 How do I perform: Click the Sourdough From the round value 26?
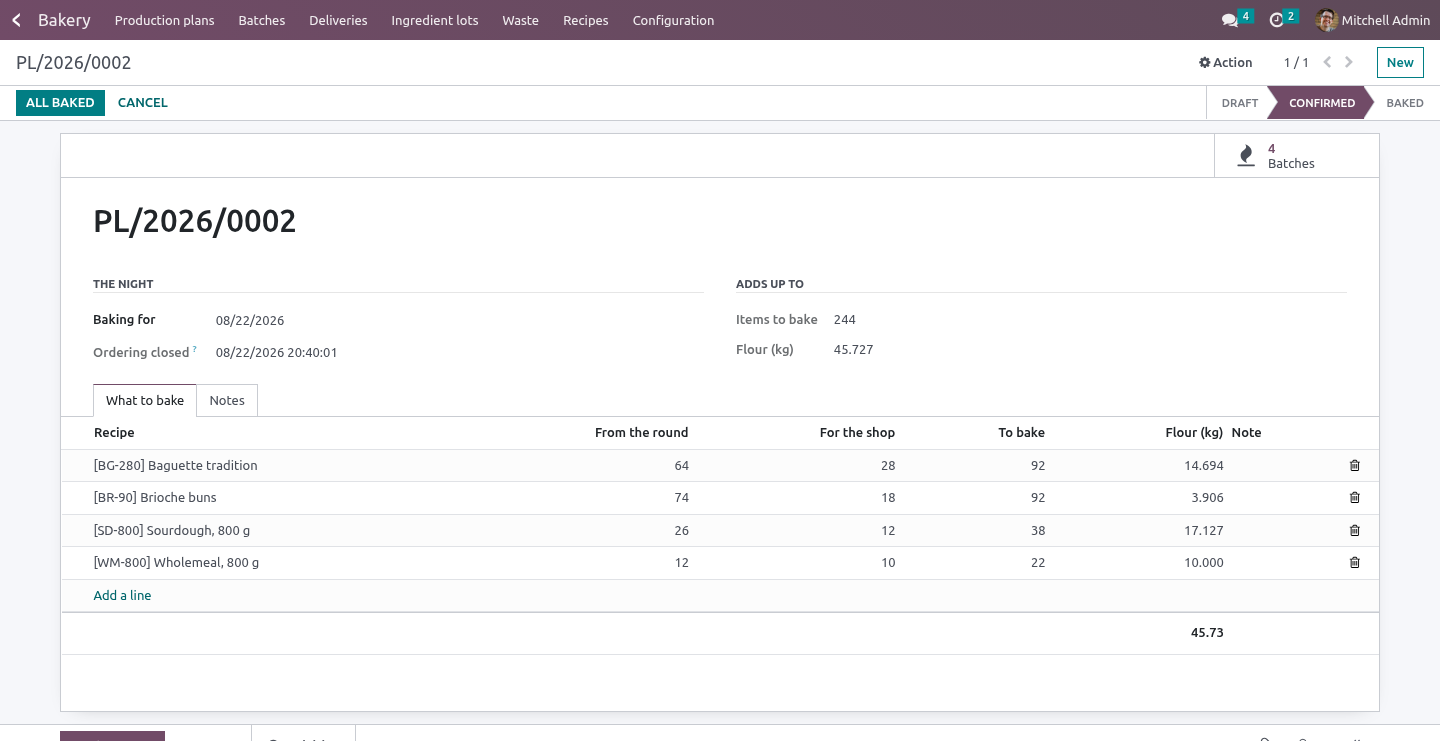point(681,531)
